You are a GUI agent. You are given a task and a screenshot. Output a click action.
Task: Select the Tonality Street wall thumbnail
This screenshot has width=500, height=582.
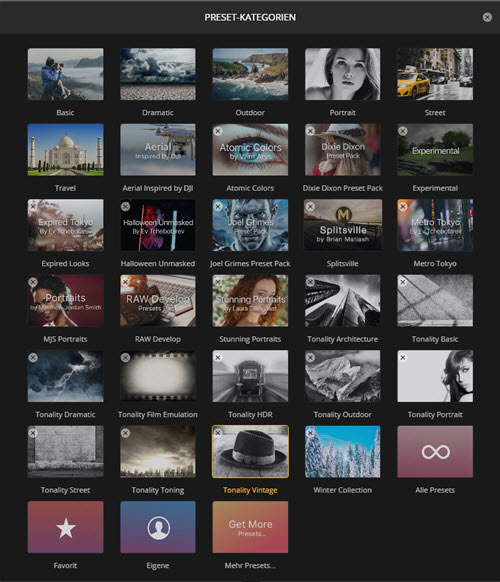(65, 451)
